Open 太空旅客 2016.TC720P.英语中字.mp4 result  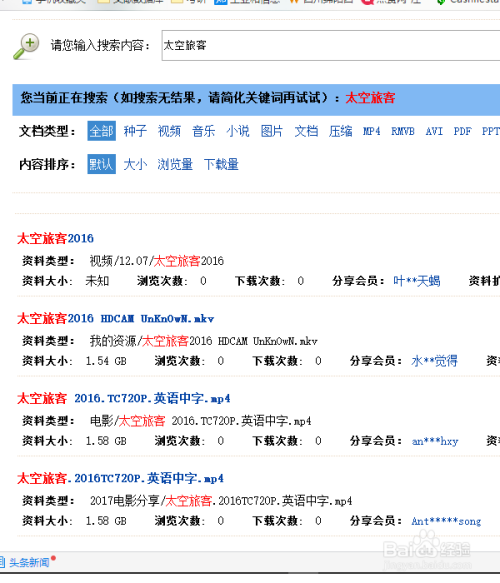[x=124, y=399]
